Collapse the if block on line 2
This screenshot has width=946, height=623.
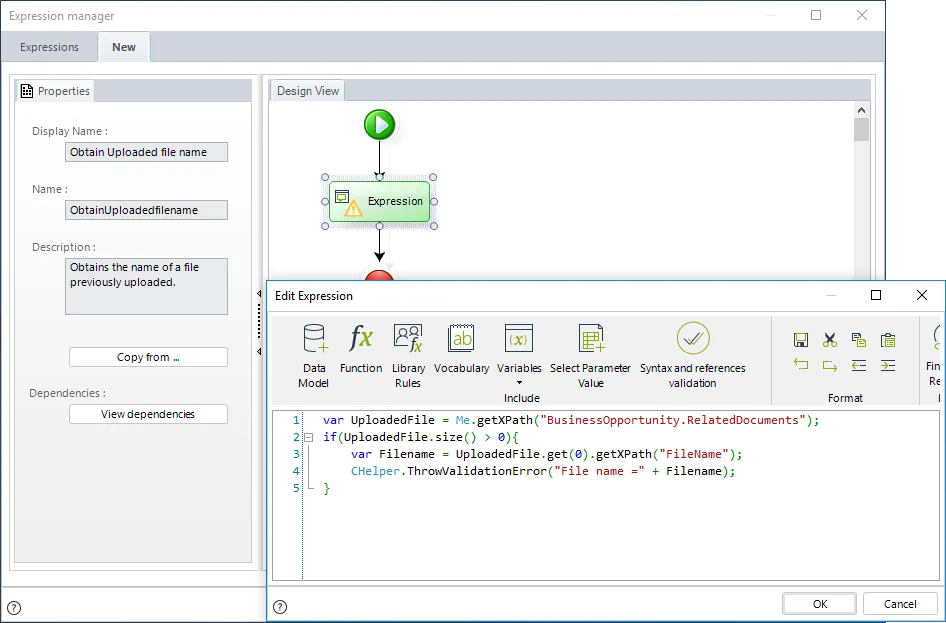308,437
